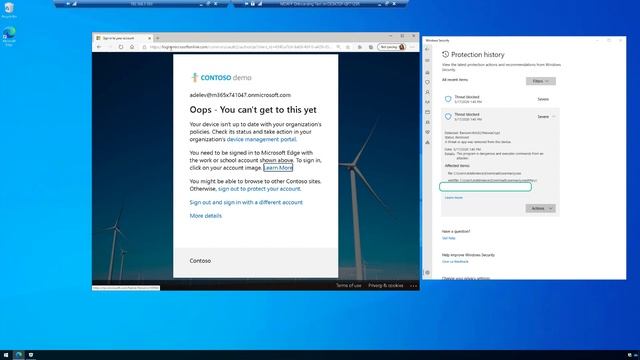Viewport: 640px width, 360px height.
Task: Open Virus & threat protection shield icon
Action: [427, 82]
